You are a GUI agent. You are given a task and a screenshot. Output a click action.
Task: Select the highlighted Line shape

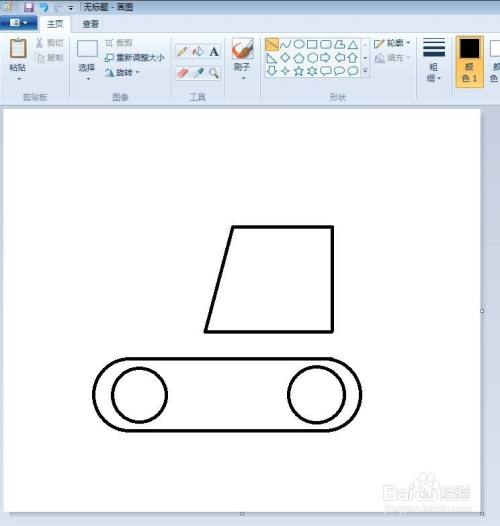[271, 44]
